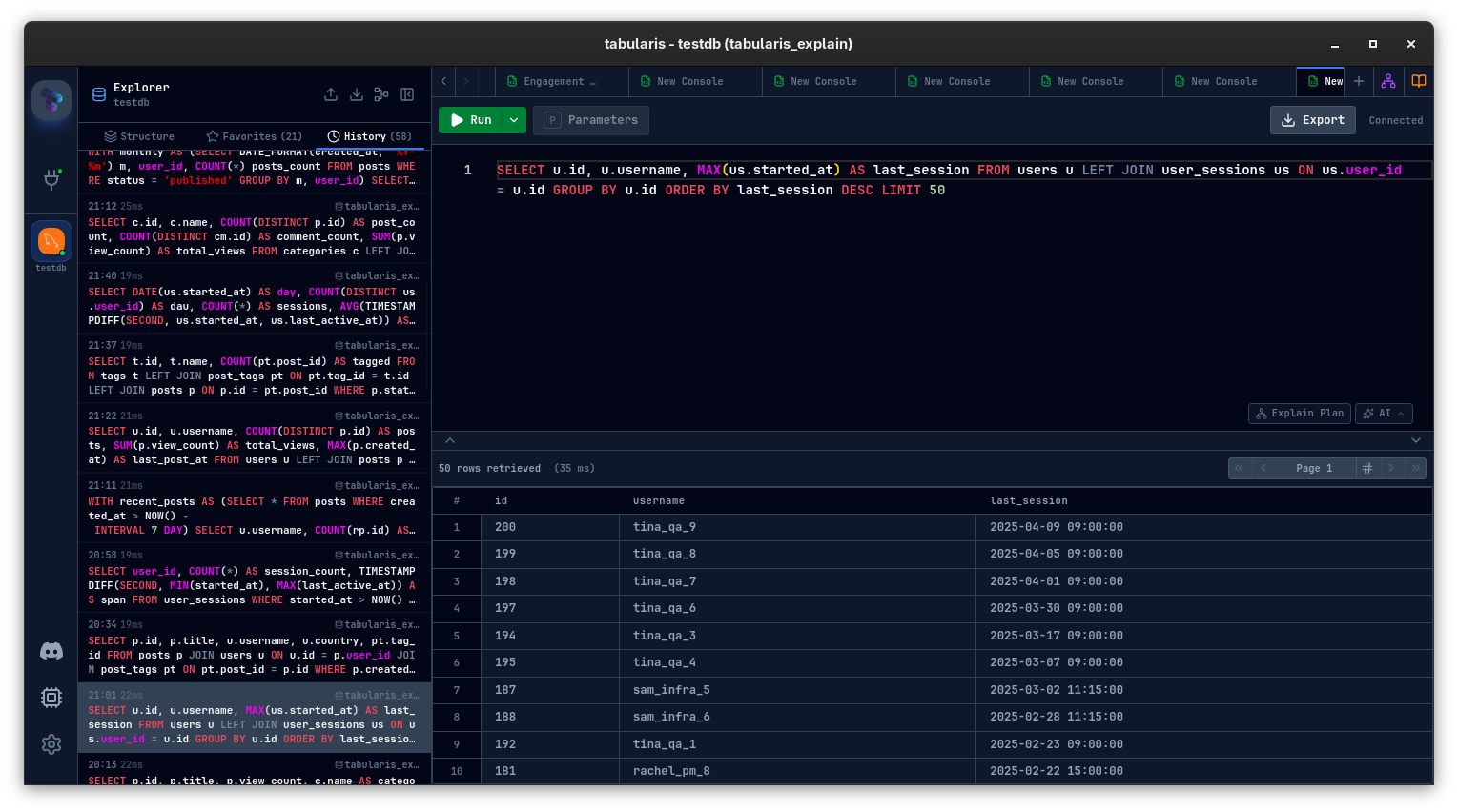Open the database connection plug icon
This screenshot has width=1458, height=812.
click(51, 181)
